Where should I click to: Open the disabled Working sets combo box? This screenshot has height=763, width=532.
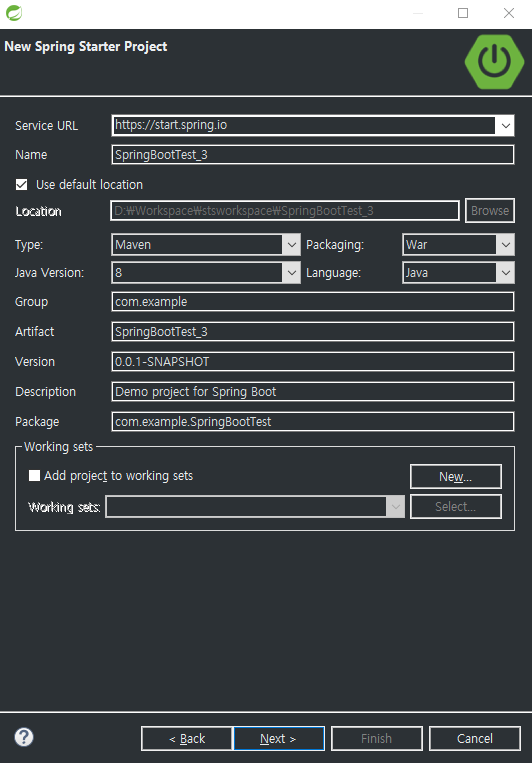pyautogui.click(x=255, y=507)
